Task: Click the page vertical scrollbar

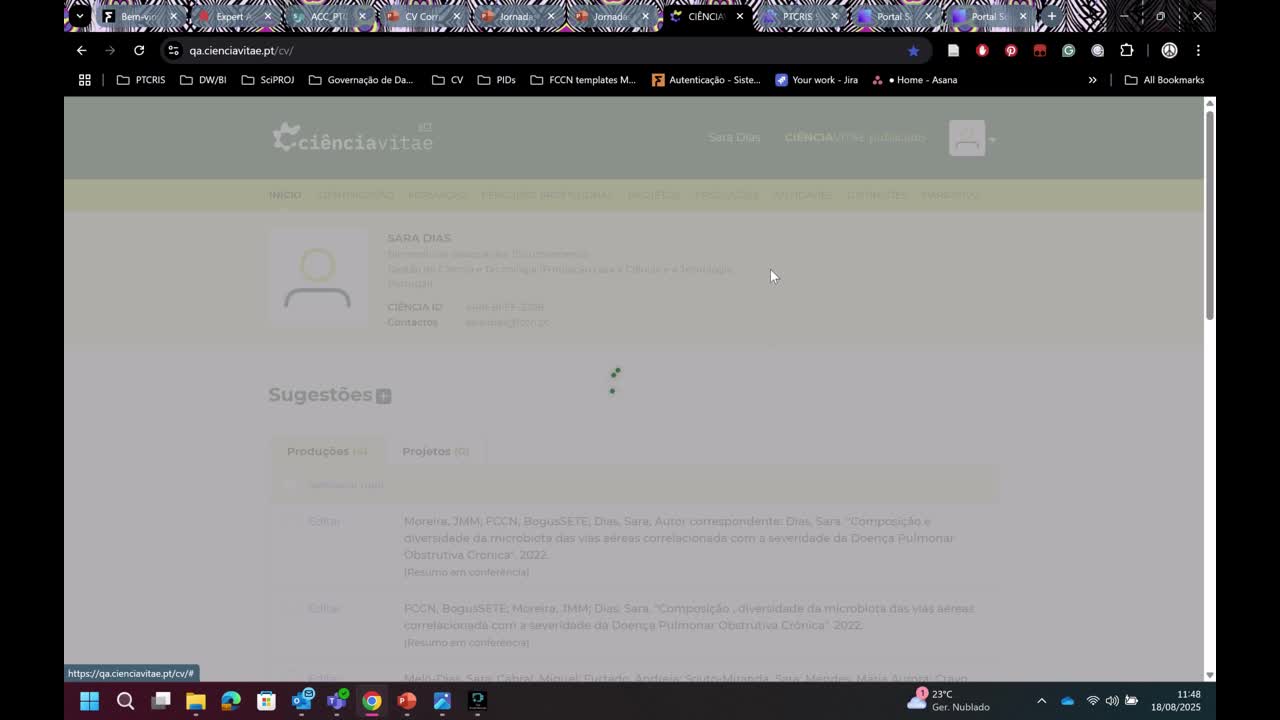Action: tap(1210, 215)
